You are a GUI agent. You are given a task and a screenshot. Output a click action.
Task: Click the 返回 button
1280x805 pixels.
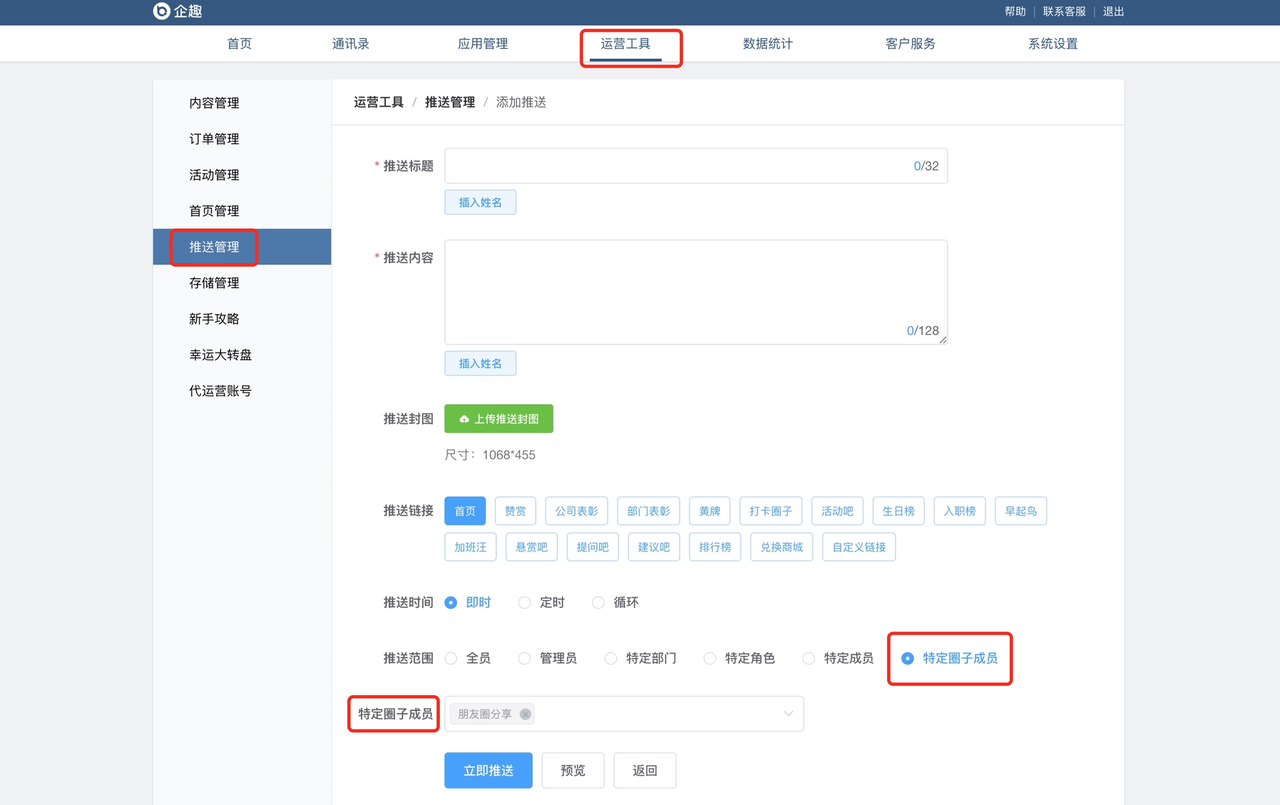(645, 771)
